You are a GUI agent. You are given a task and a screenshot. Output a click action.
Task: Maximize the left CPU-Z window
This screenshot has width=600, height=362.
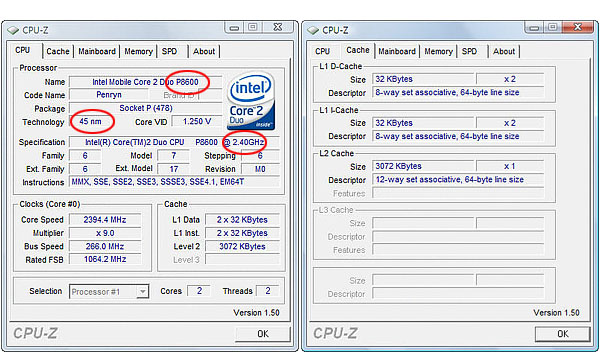click(x=253, y=27)
